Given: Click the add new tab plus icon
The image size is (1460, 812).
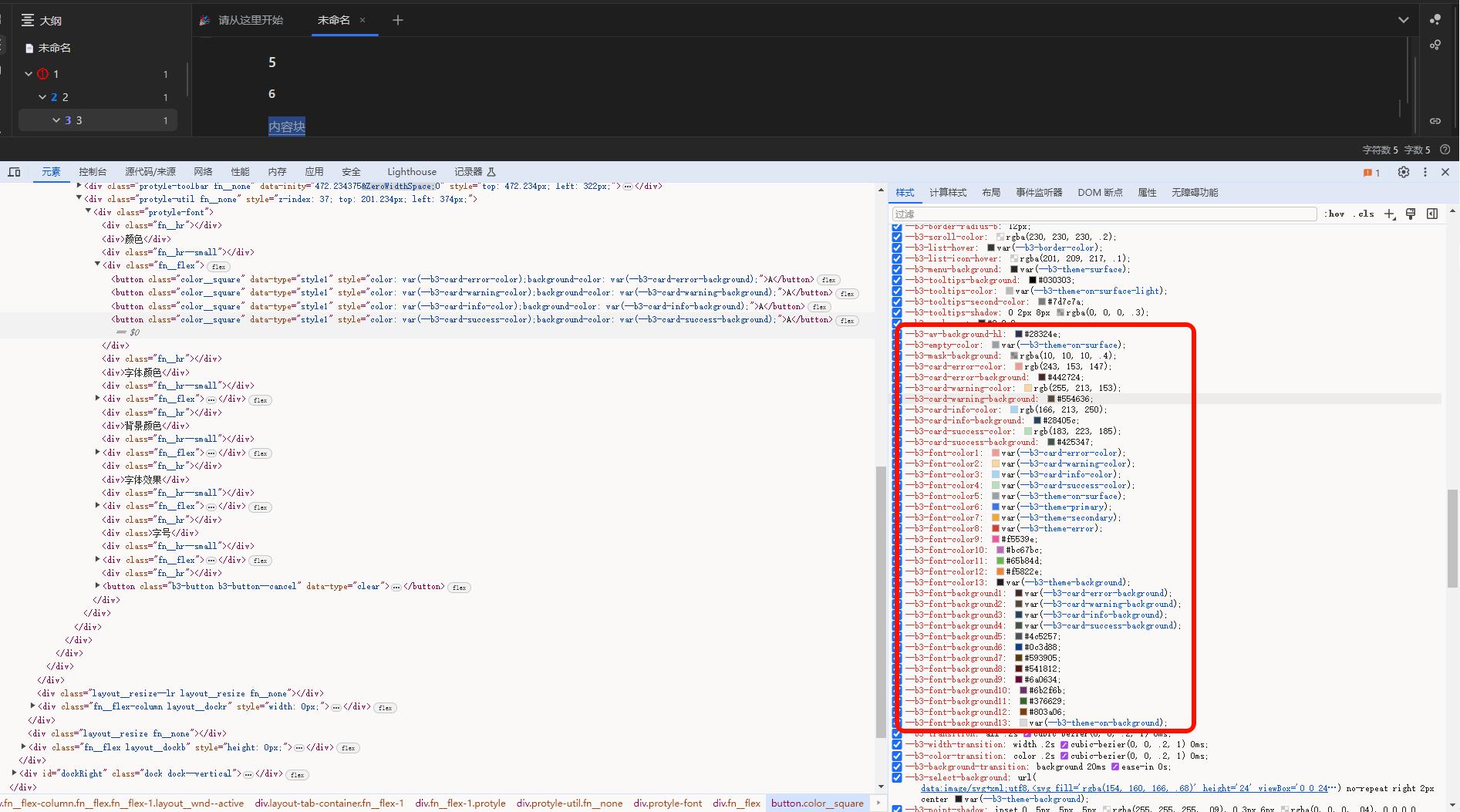Looking at the screenshot, I should 397,20.
